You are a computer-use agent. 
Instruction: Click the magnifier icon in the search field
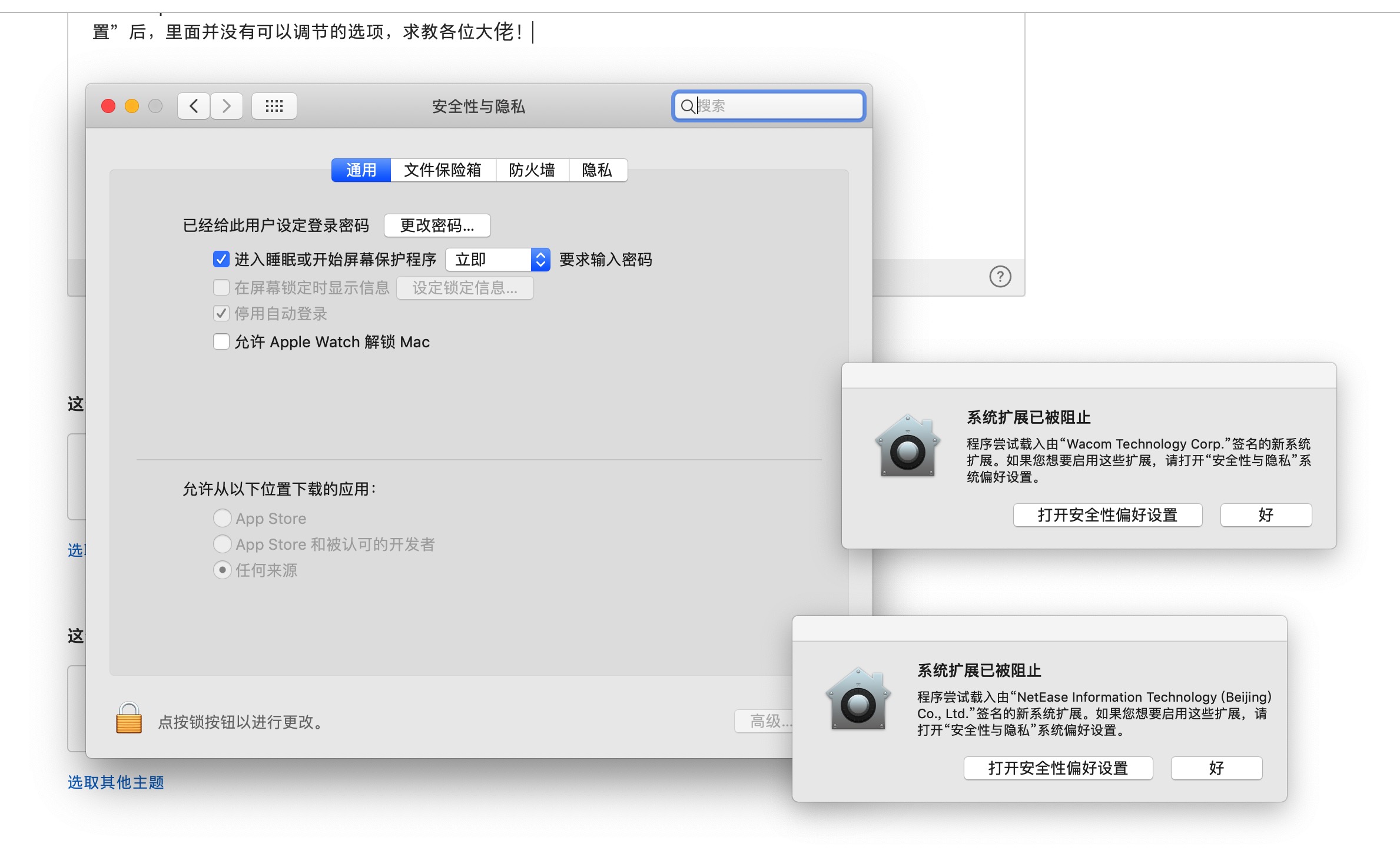click(x=686, y=107)
